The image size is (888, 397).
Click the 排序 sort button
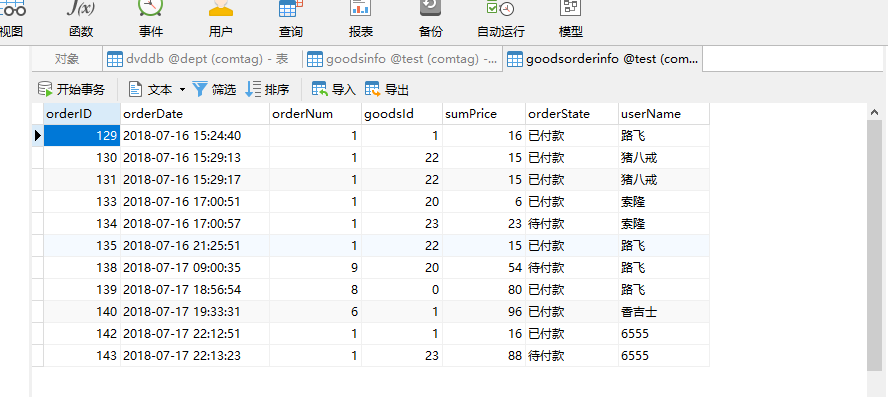click(x=267, y=89)
